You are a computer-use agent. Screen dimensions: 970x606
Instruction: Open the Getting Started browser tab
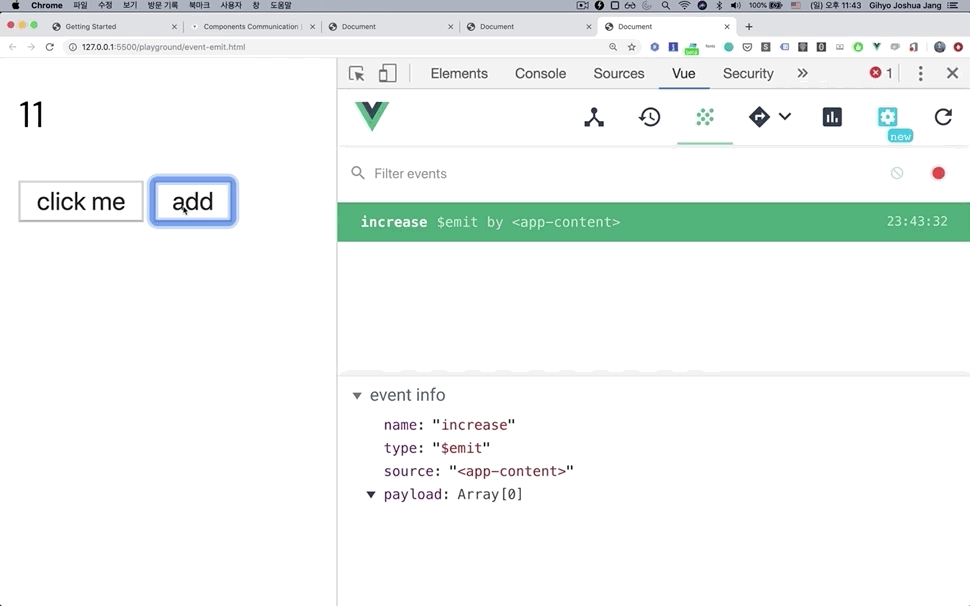(x=114, y=27)
